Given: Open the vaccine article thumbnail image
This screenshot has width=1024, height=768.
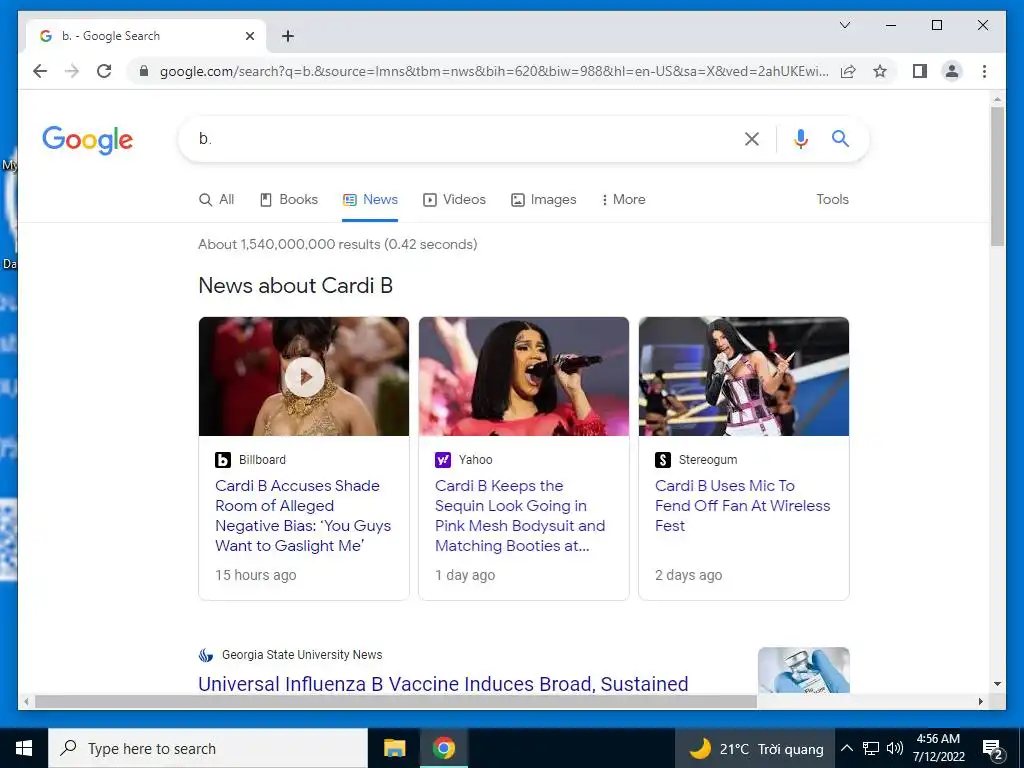Looking at the screenshot, I should 803,670.
